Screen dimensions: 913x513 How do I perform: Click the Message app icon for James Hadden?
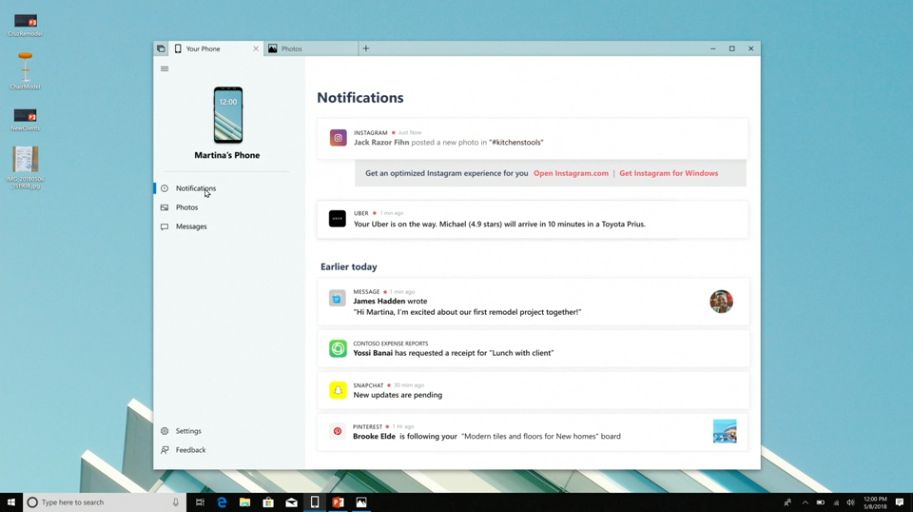click(x=337, y=299)
